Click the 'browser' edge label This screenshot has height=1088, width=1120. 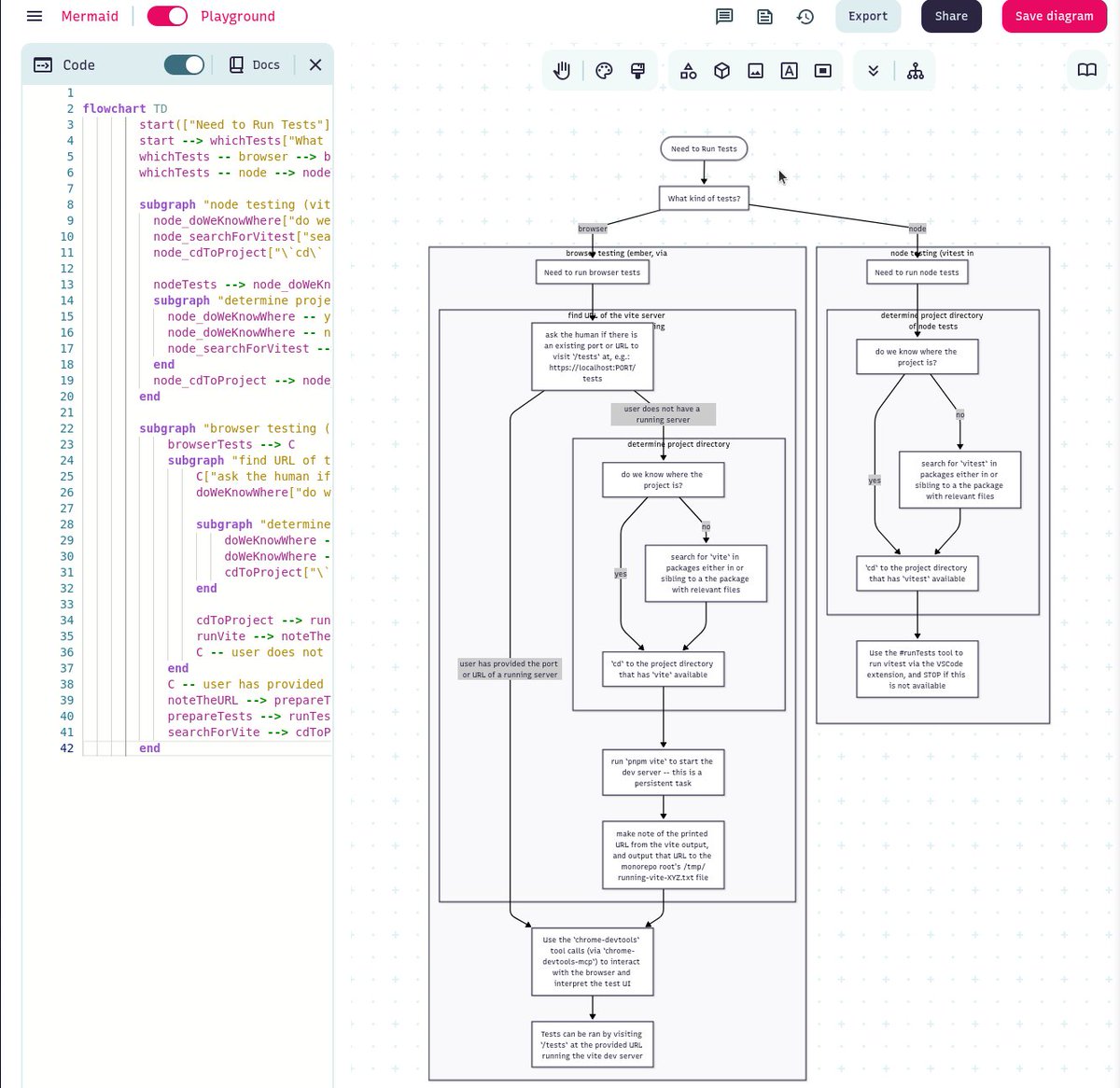(x=592, y=229)
